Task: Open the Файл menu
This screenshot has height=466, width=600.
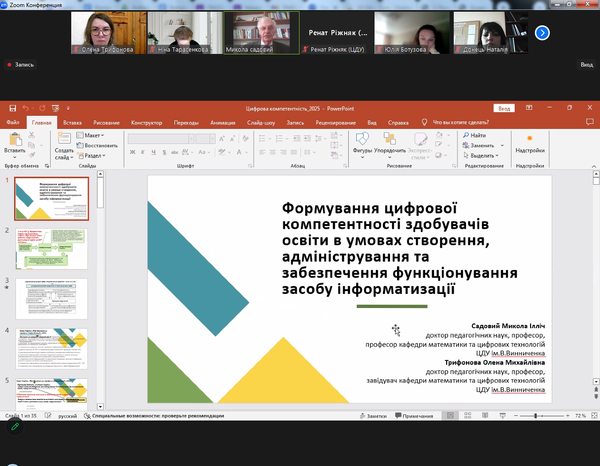Action: (13, 122)
